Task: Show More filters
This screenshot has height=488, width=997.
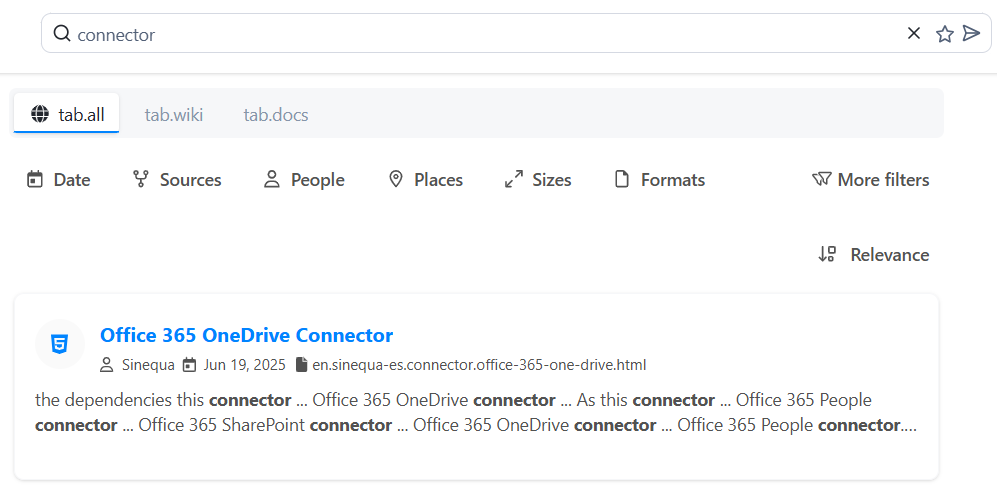Action: [870, 180]
